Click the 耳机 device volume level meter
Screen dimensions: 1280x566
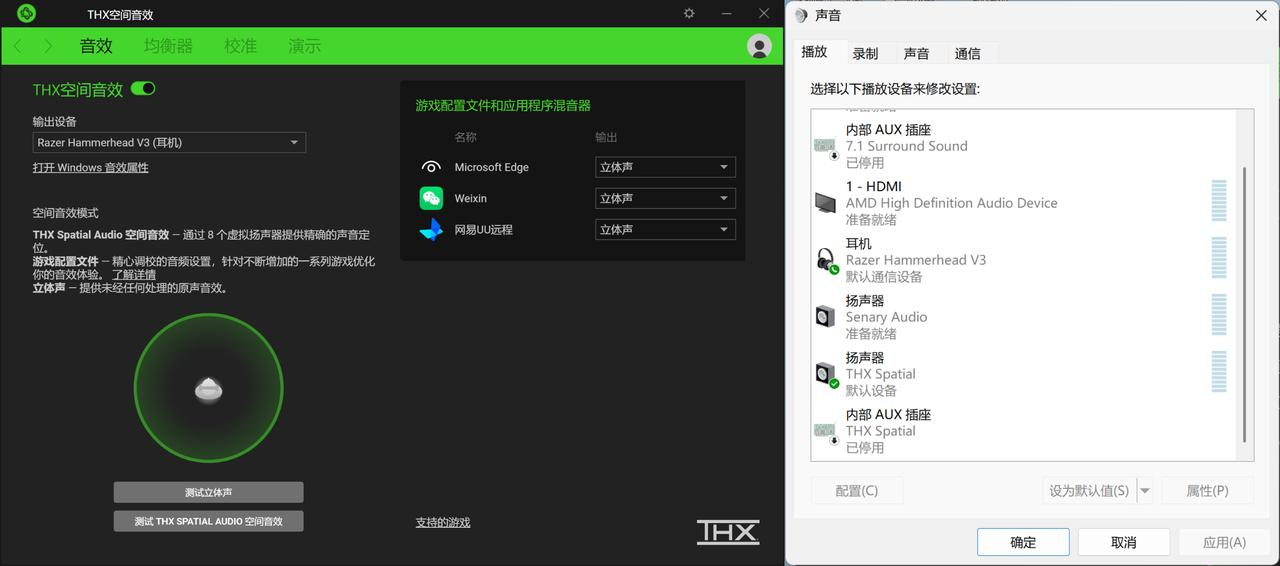pyautogui.click(x=1219, y=258)
